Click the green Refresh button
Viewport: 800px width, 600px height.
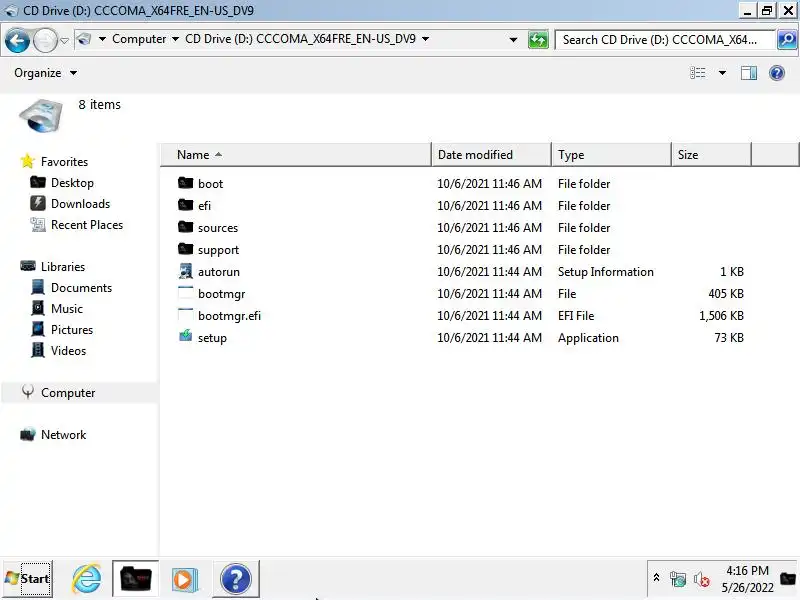click(538, 40)
